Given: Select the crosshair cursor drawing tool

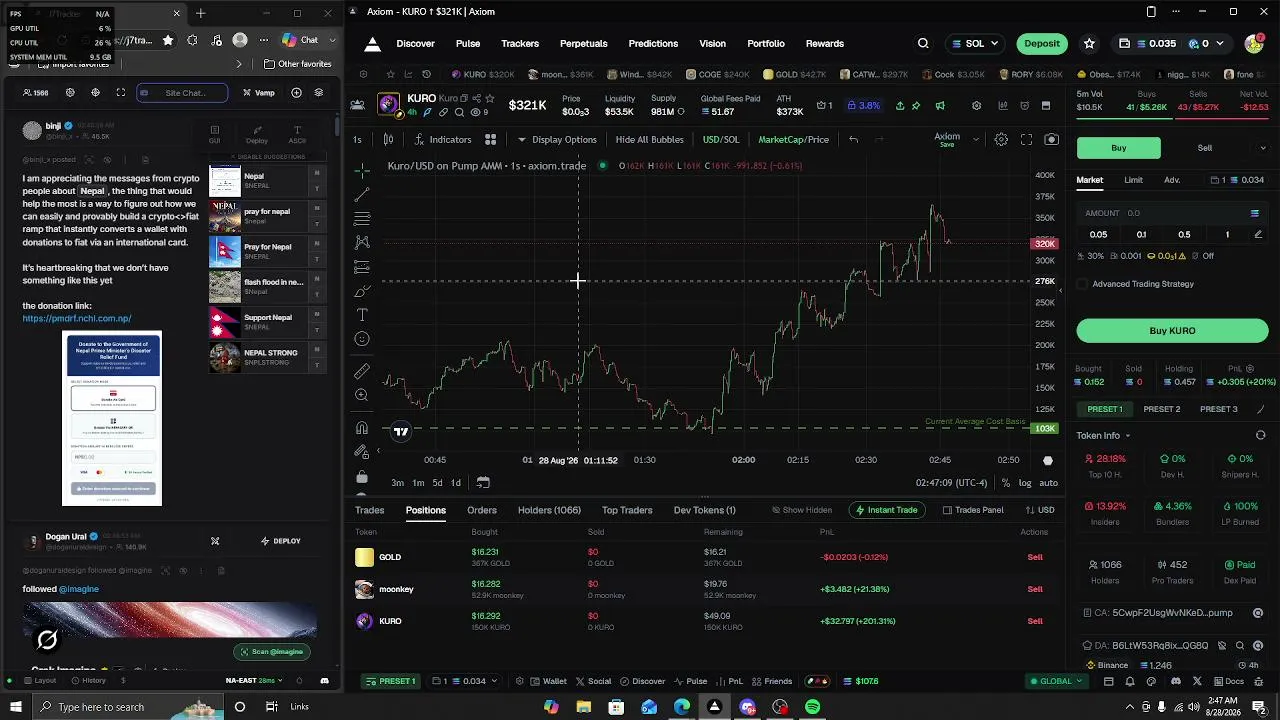Looking at the screenshot, I should pyautogui.click(x=362, y=170).
